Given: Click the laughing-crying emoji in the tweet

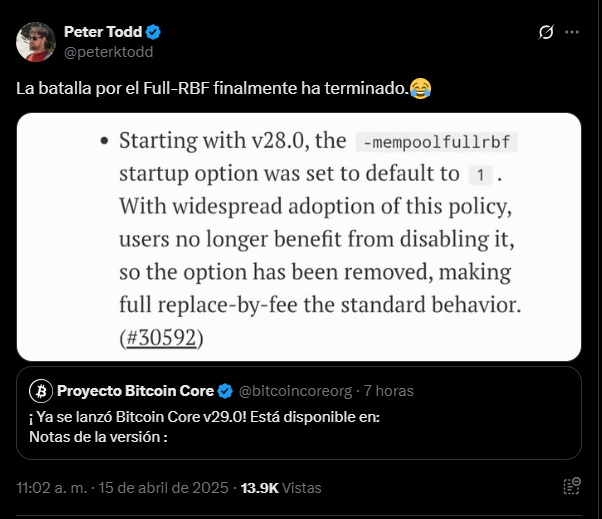Looking at the screenshot, I should click(420, 88).
